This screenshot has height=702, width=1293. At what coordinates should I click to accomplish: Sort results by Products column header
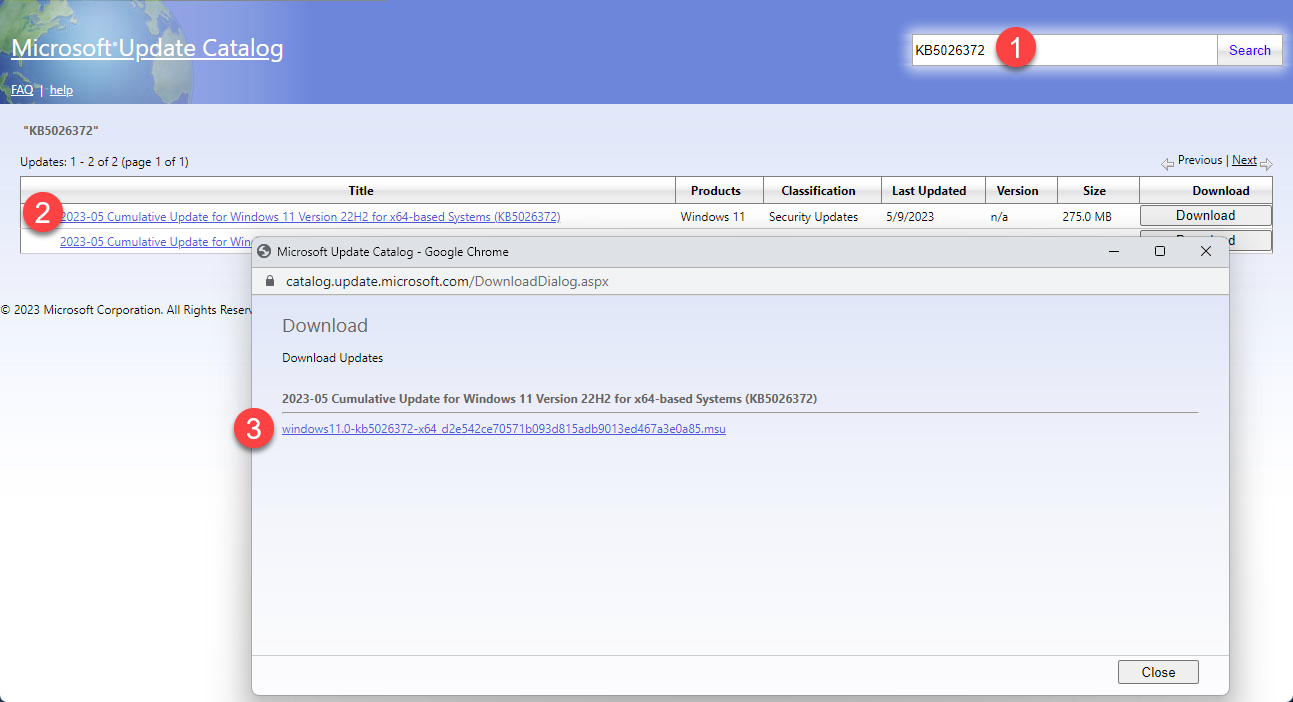click(715, 191)
